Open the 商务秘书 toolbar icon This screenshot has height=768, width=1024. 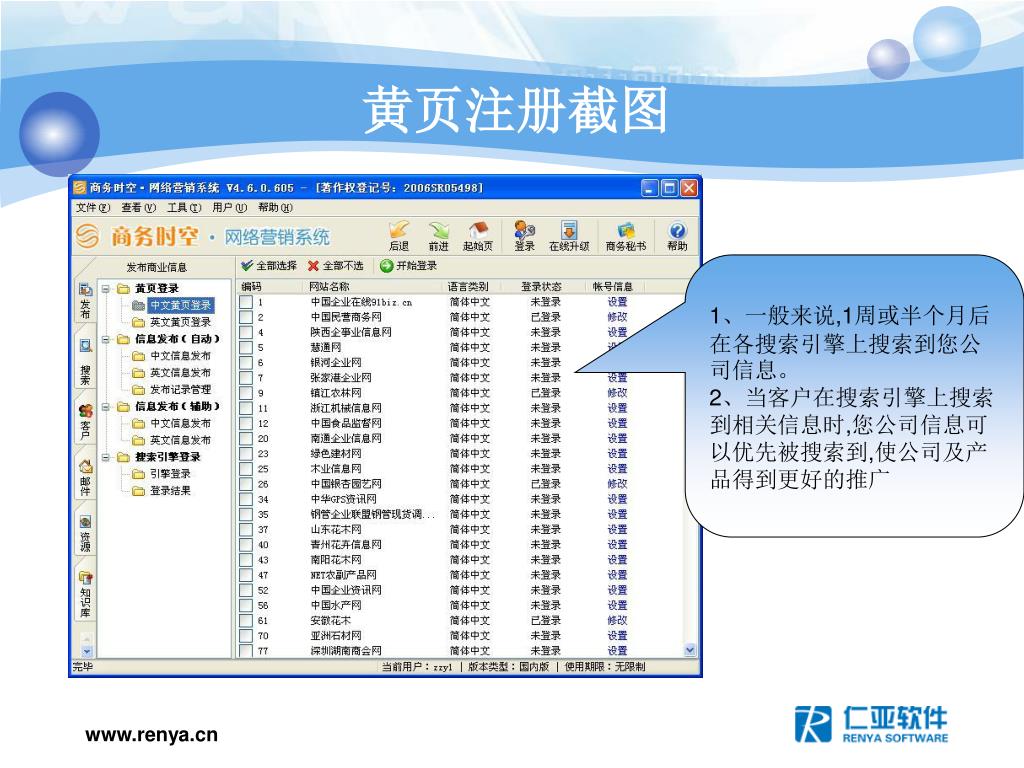click(x=626, y=236)
